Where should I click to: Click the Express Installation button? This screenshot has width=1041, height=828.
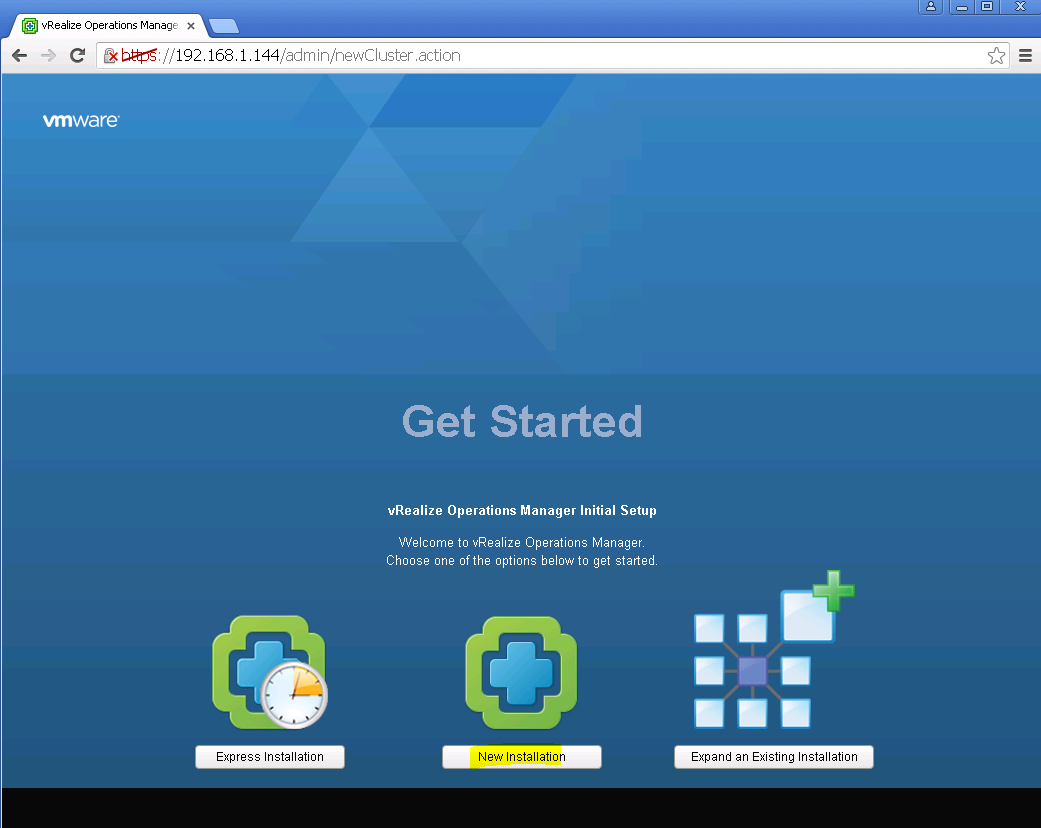click(270, 757)
